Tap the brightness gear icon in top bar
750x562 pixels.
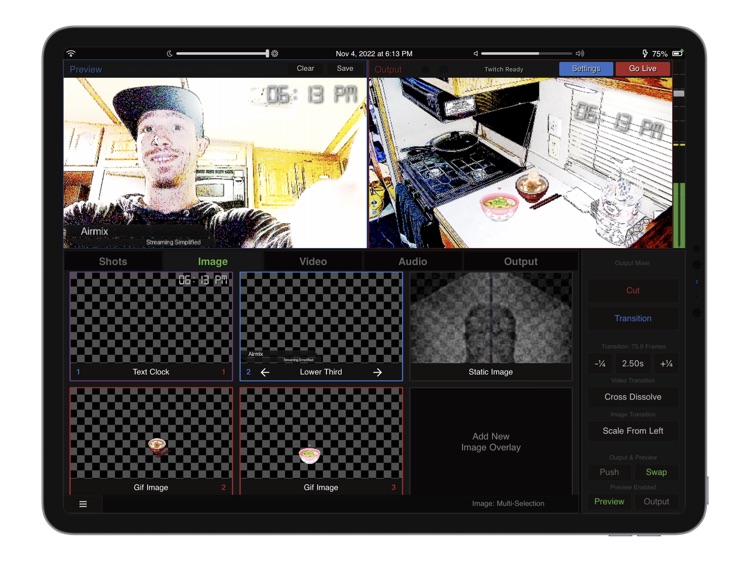pos(275,54)
